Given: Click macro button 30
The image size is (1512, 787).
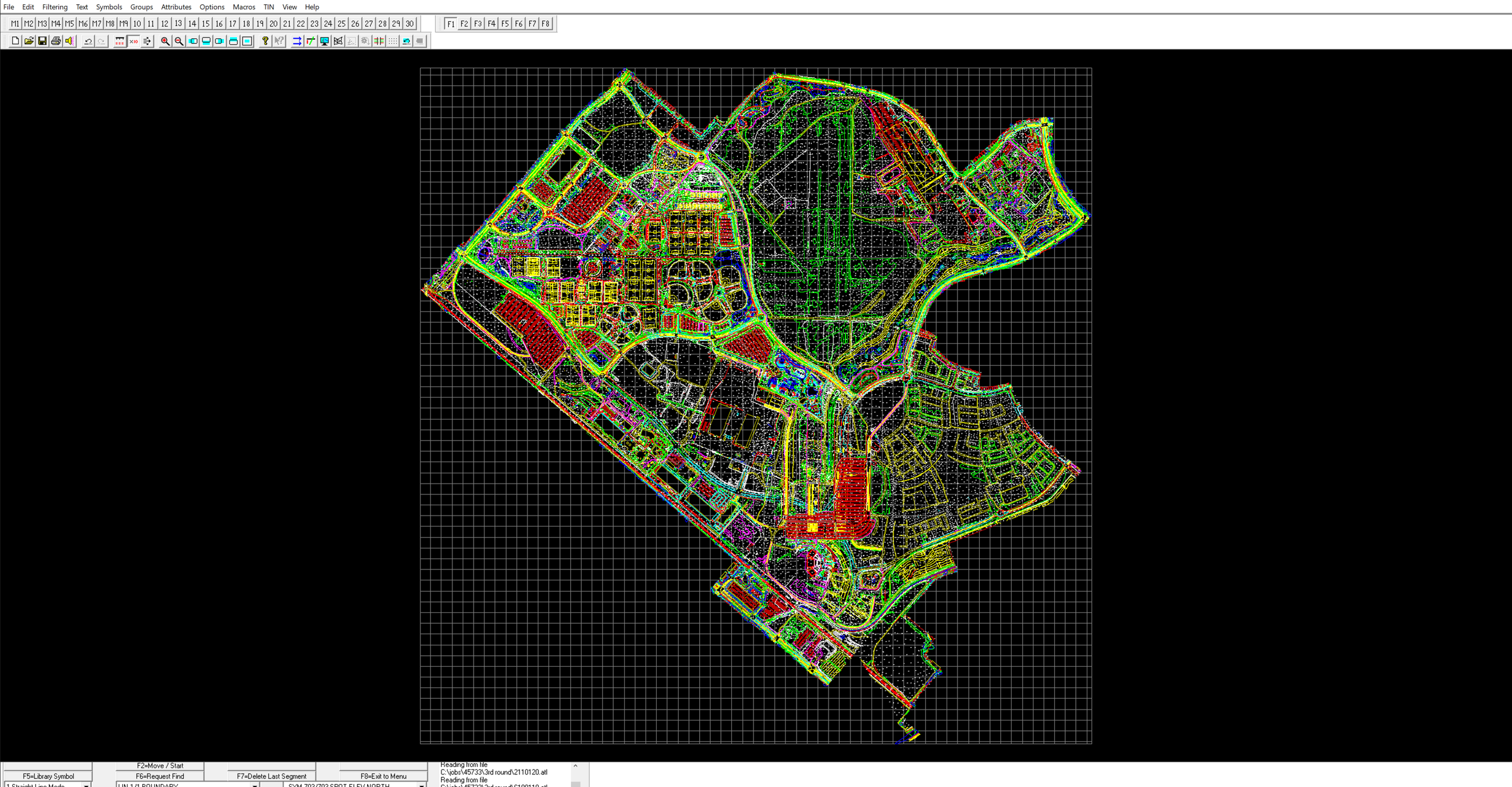Looking at the screenshot, I should pos(409,24).
